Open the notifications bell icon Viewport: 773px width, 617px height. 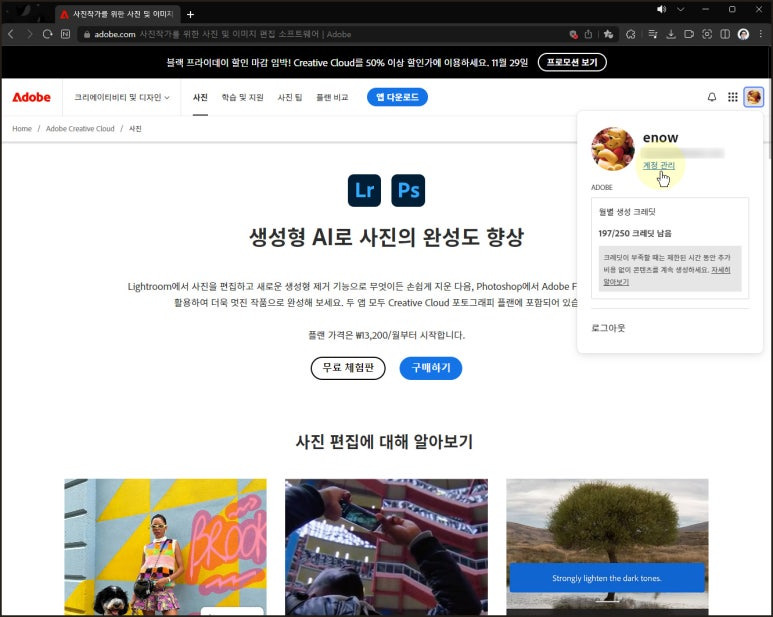pos(711,97)
